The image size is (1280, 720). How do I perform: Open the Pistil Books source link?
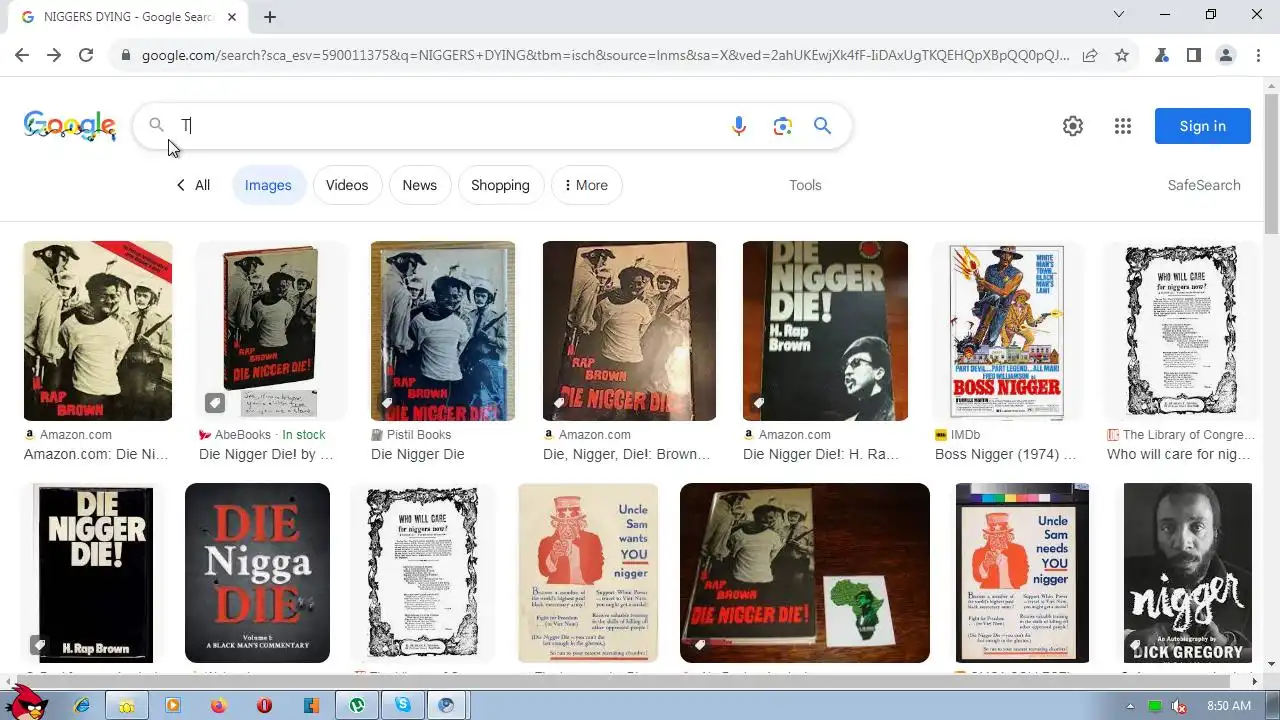click(411, 435)
